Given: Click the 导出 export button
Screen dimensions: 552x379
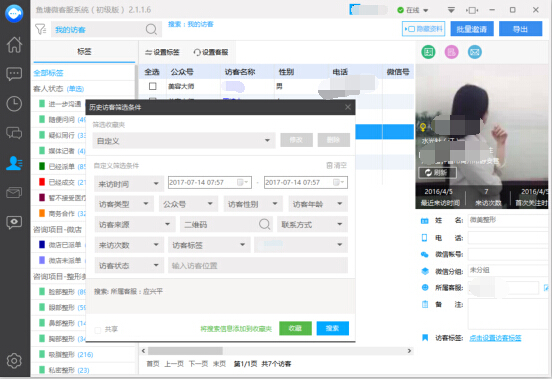Looking at the screenshot, I should 520,29.
